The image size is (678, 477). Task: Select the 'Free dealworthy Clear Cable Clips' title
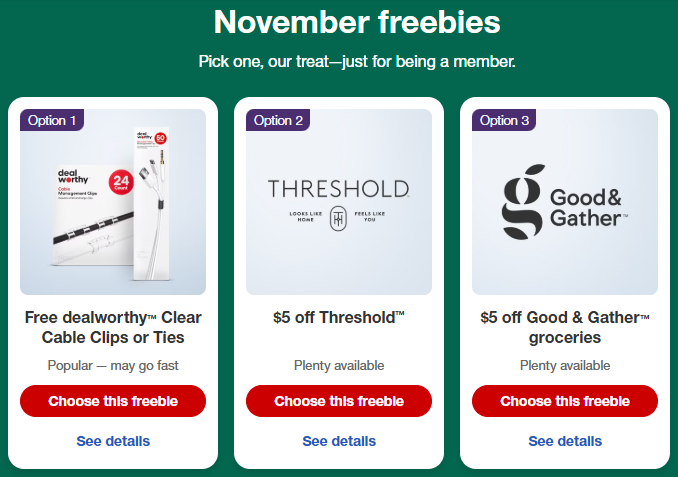coord(113,327)
